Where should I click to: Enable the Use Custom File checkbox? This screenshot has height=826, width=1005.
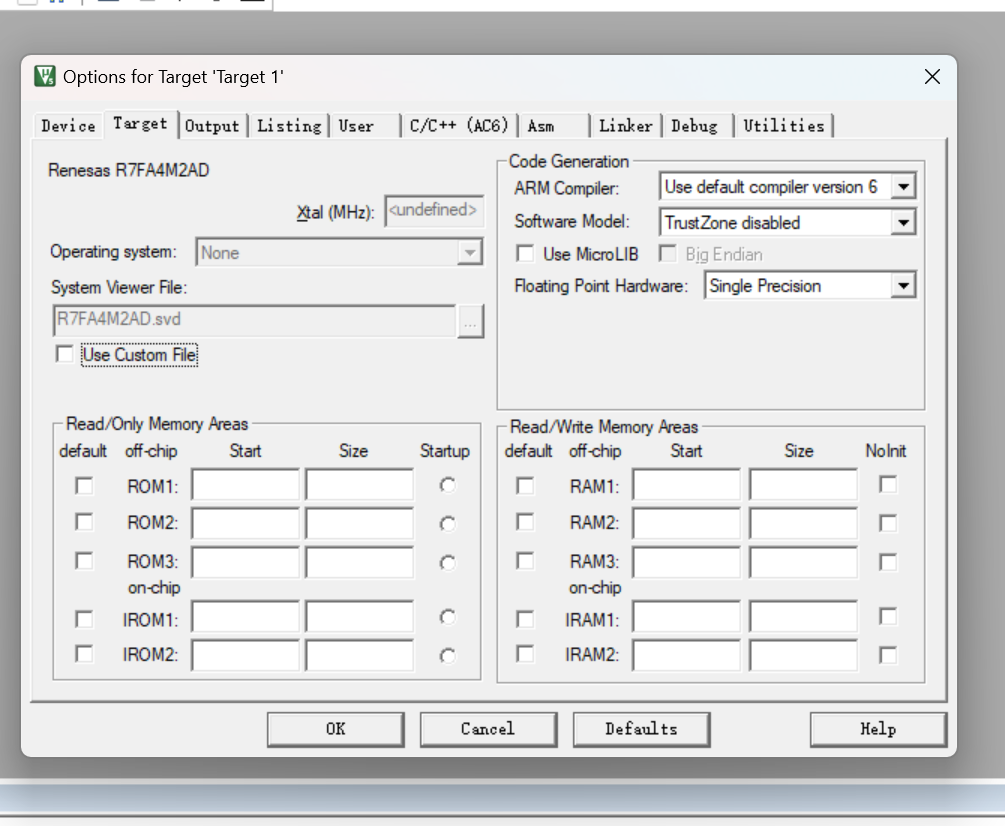coord(65,354)
